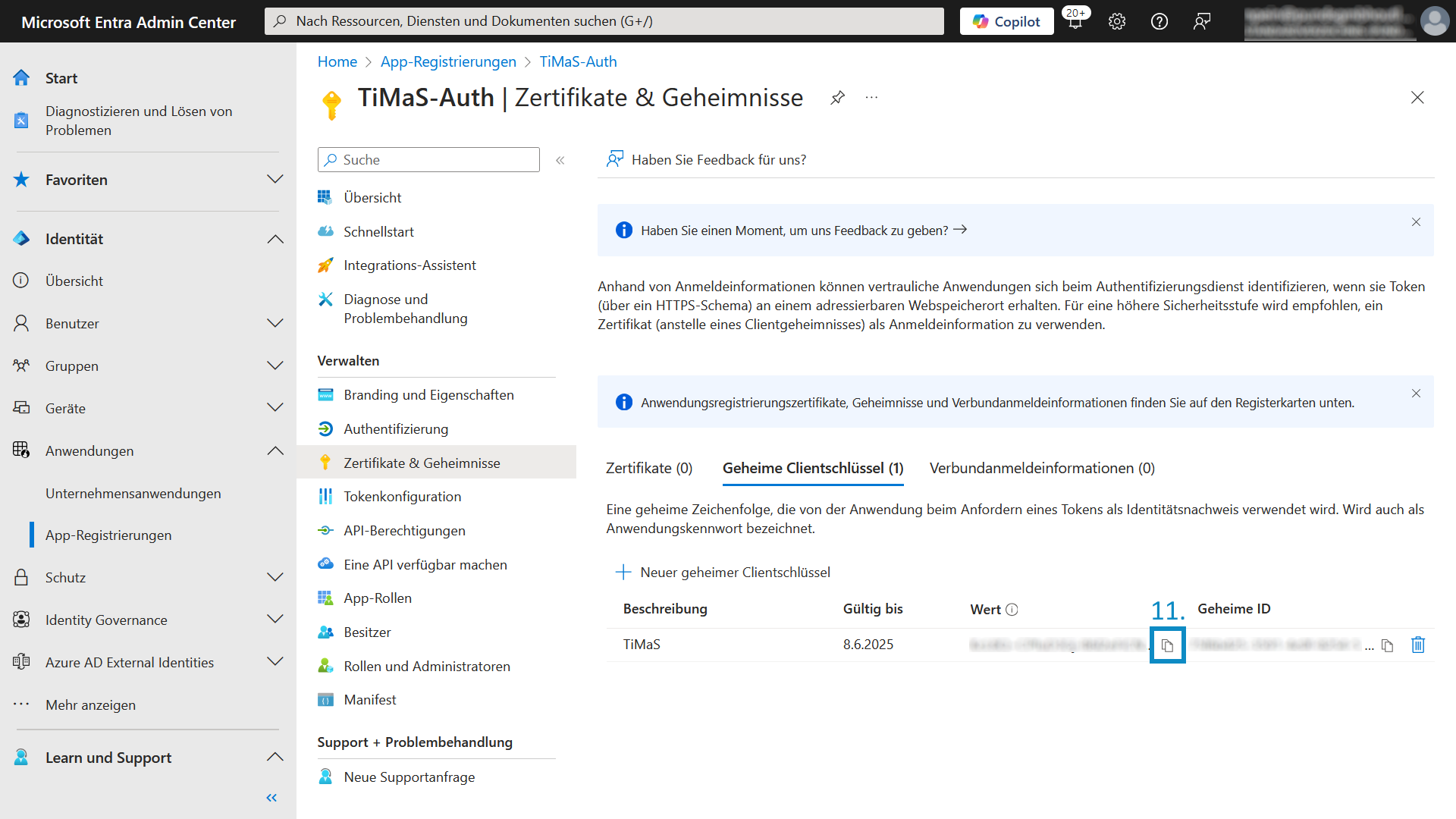Delete the TiMaS client secret
Viewport: 1456px width, 819px height.
(1418, 645)
